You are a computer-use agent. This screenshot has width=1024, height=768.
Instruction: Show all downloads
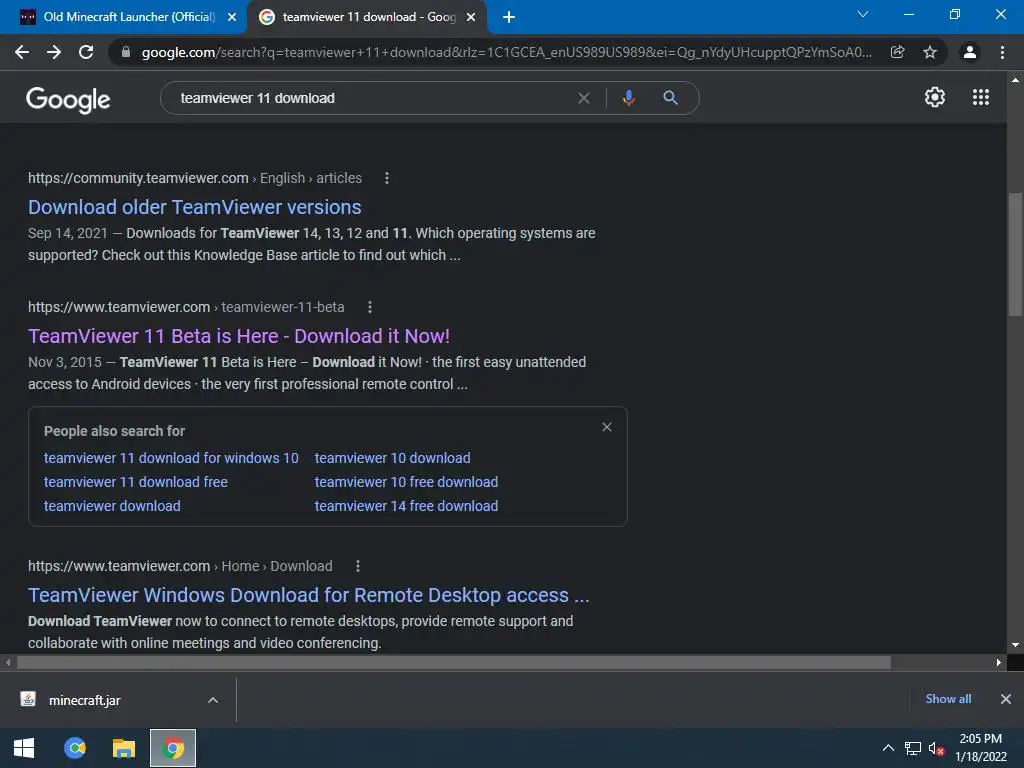(948, 699)
